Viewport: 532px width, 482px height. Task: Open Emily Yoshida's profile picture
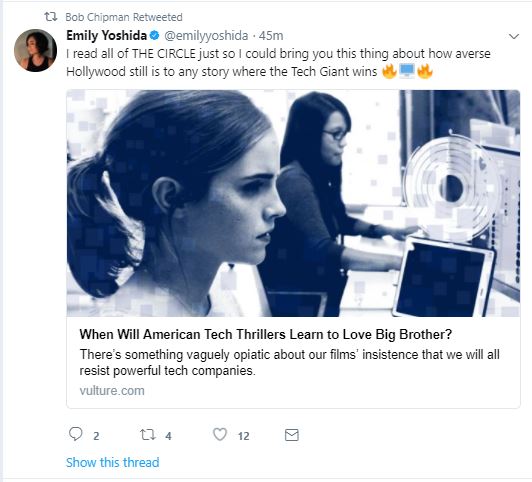tap(36, 50)
